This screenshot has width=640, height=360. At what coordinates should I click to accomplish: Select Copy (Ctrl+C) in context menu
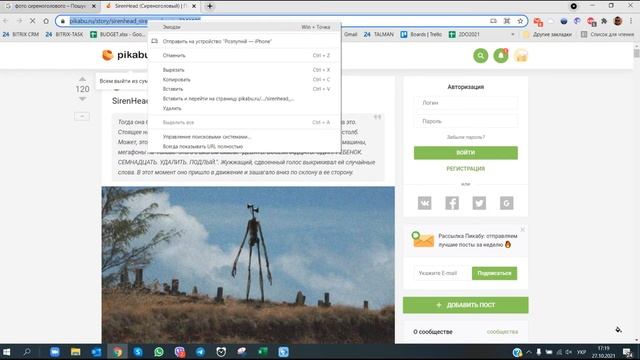[x=244, y=80]
